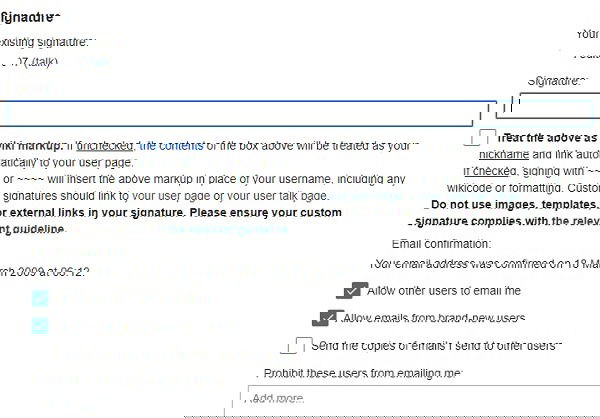Viewport: 600px width, 418px height.
Task: Uncheck 'Allow other users to email me'
Action: click(x=352, y=291)
